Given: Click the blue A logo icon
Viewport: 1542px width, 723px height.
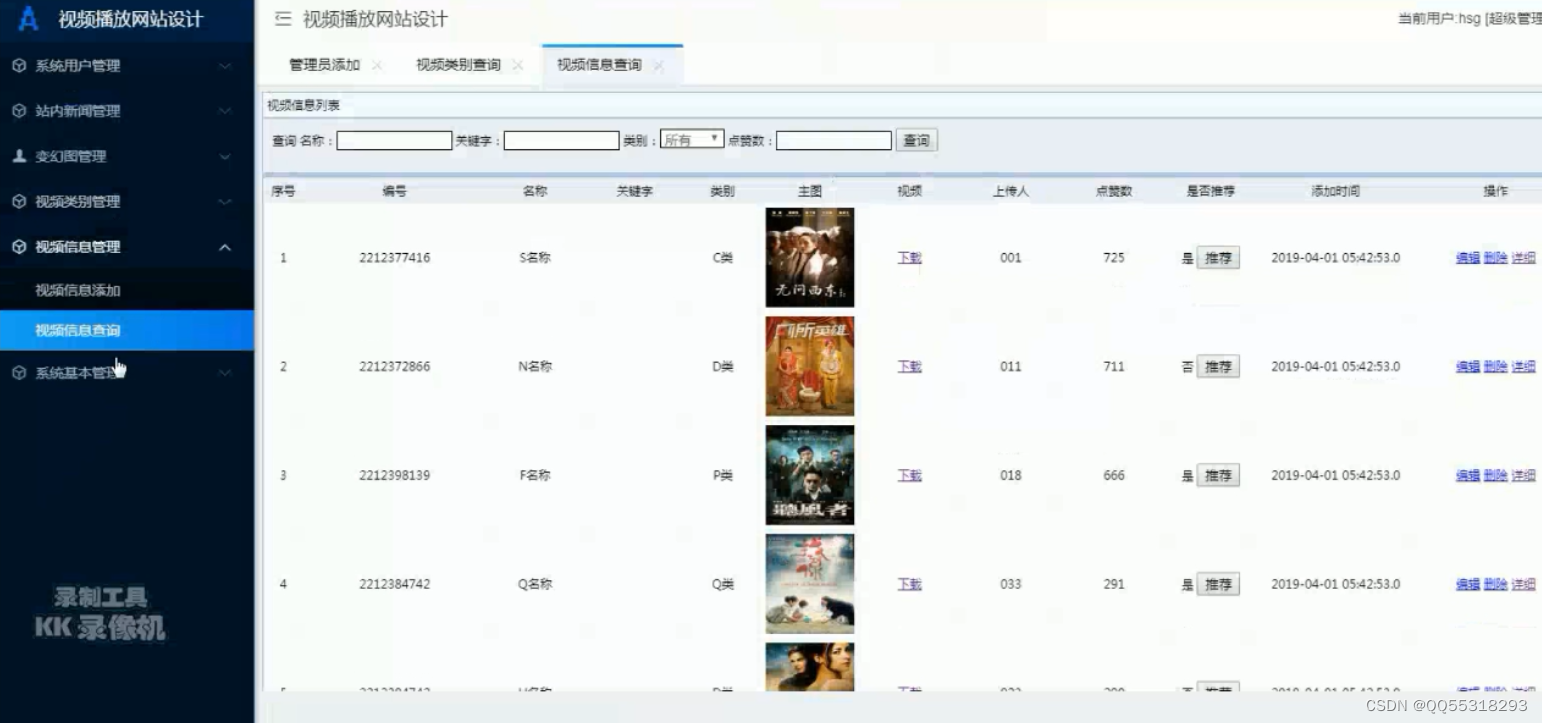Looking at the screenshot, I should (x=29, y=19).
